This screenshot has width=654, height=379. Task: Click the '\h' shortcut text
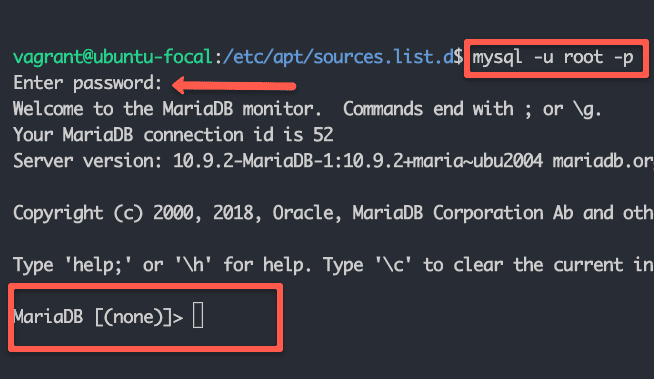[193, 265]
